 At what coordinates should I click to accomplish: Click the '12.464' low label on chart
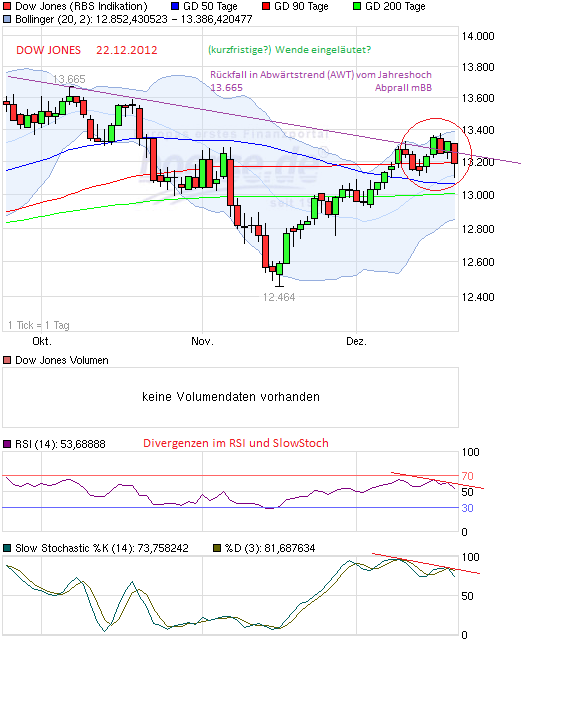[x=279, y=297]
